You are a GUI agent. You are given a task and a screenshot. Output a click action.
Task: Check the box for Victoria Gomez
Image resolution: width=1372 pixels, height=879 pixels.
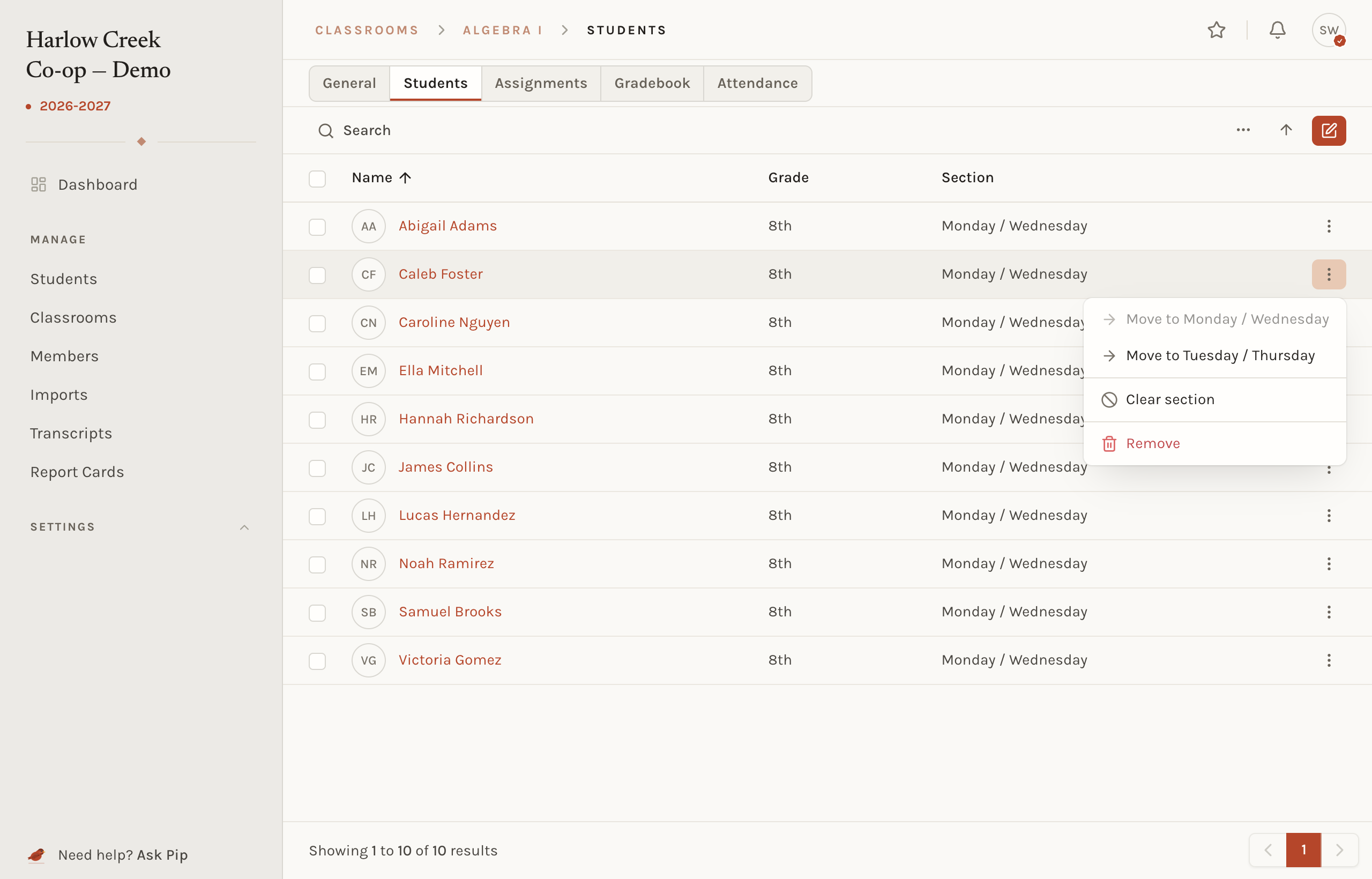tap(317, 661)
